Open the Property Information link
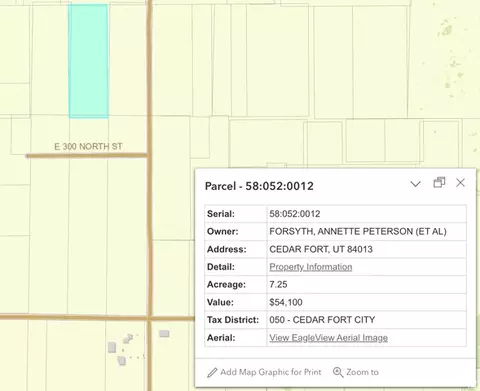This screenshot has width=480, height=391. point(311,267)
